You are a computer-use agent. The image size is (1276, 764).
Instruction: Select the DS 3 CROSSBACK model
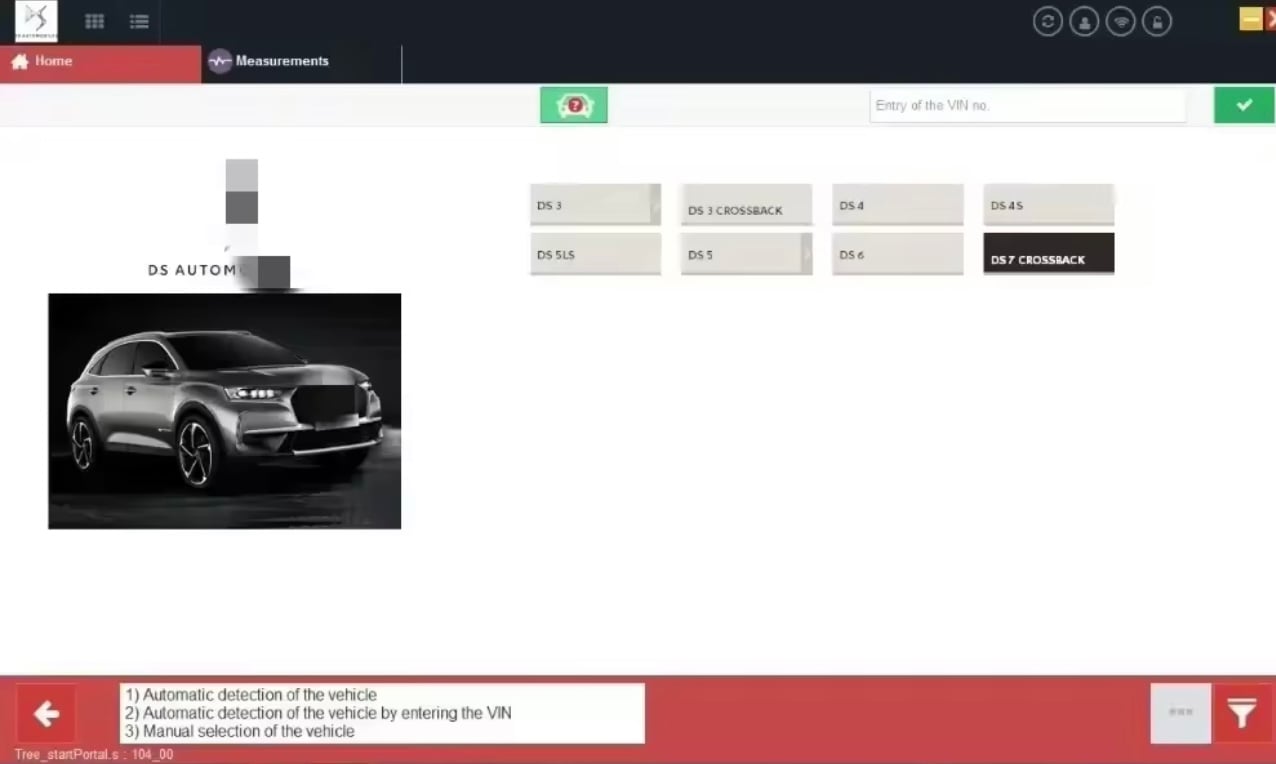click(x=746, y=204)
